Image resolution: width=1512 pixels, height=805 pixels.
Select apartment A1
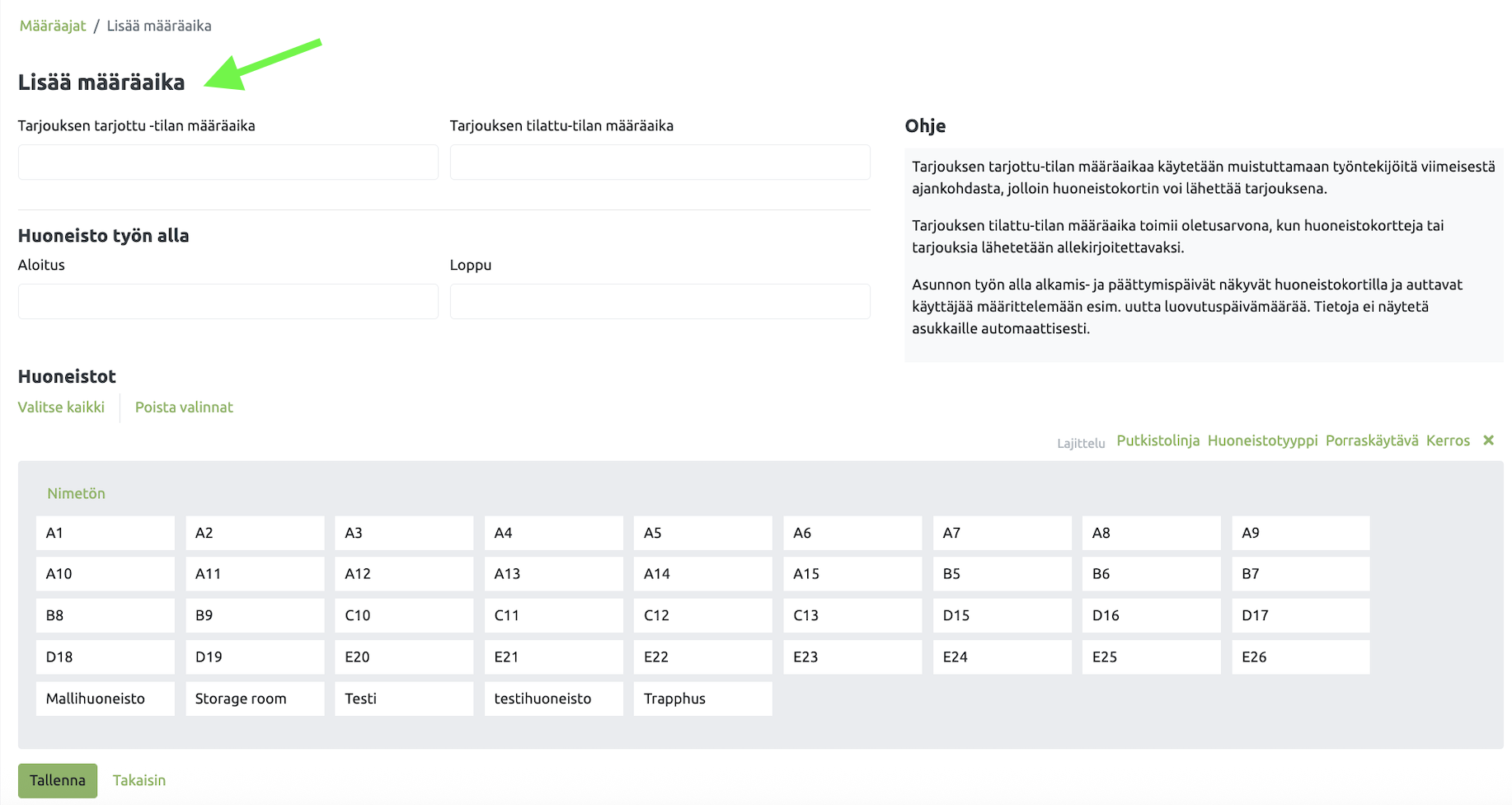tap(105, 533)
